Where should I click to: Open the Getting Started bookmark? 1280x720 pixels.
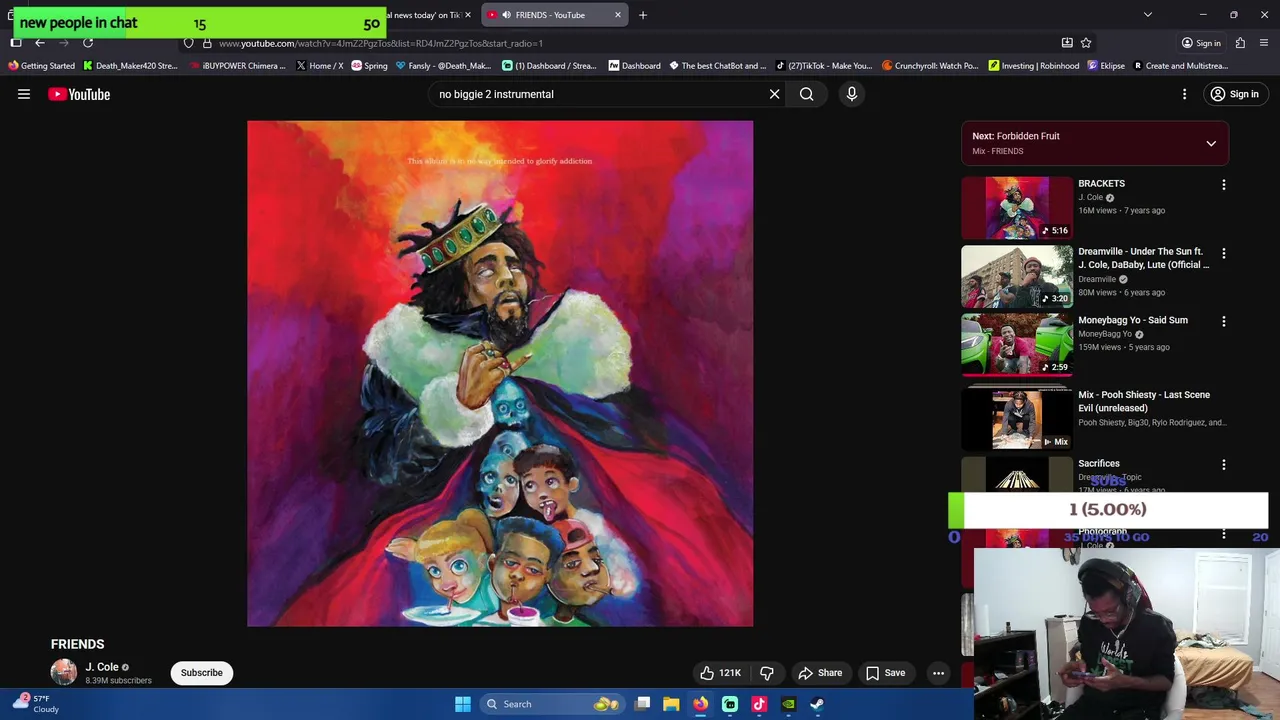(41, 66)
